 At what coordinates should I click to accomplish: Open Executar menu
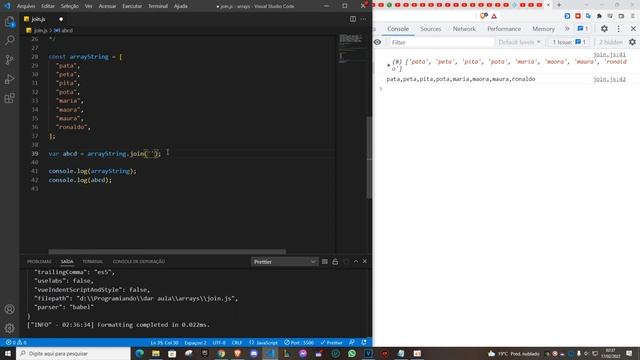pyautogui.click(x=132, y=6)
